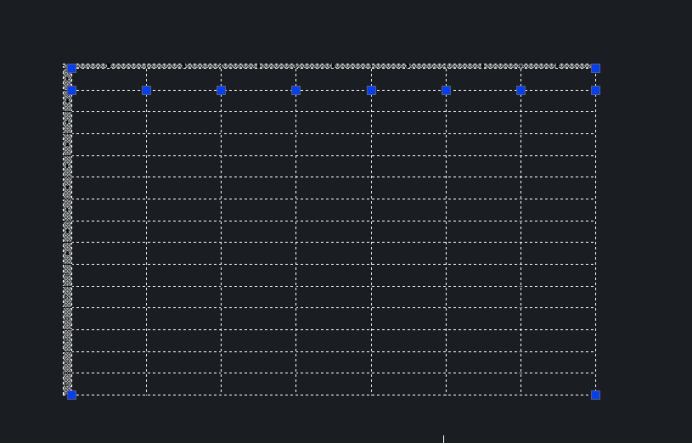Screen dimensions: 692x444
Task: Click the grip between first and second columns
Action: [x=146, y=90]
